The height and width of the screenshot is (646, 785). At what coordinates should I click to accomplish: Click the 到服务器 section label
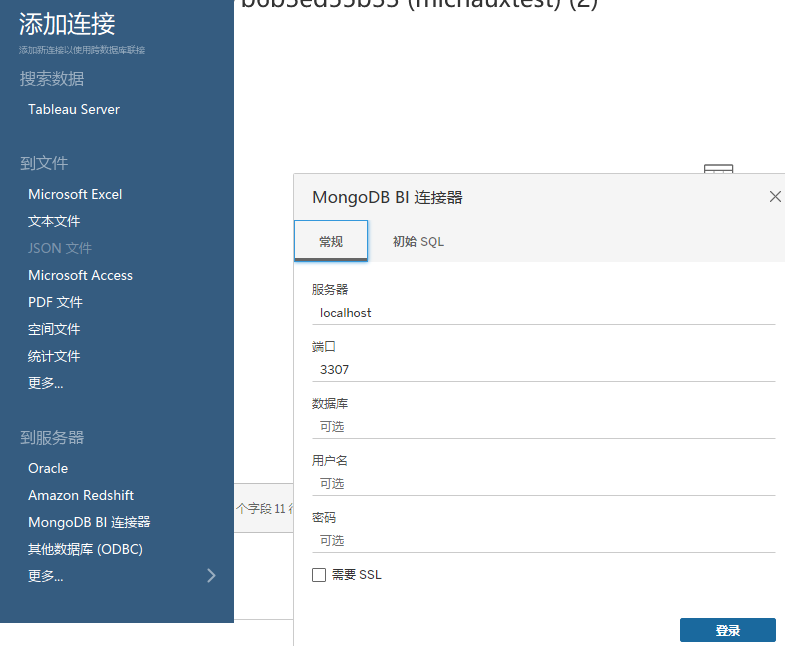(x=52, y=438)
